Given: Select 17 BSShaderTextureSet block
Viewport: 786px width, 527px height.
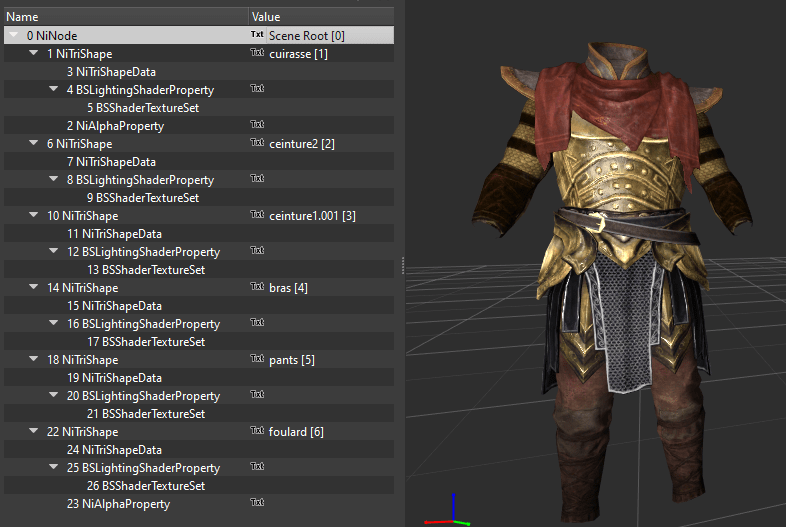Looking at the screenshot, I should point(146,342).
